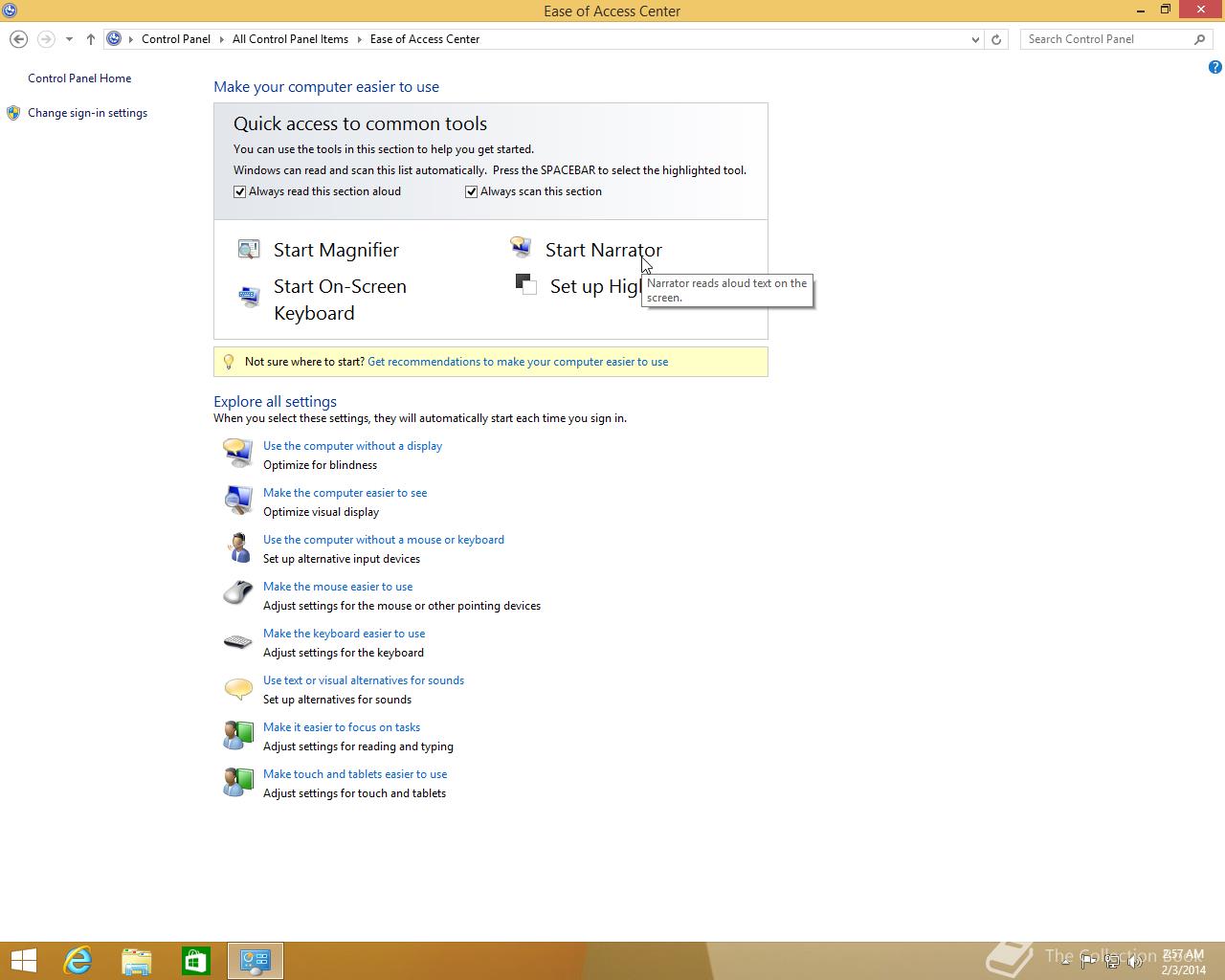Click the lightbulb recommendations icon
Screen dimensions: 1225x980
tap(228, 362)
